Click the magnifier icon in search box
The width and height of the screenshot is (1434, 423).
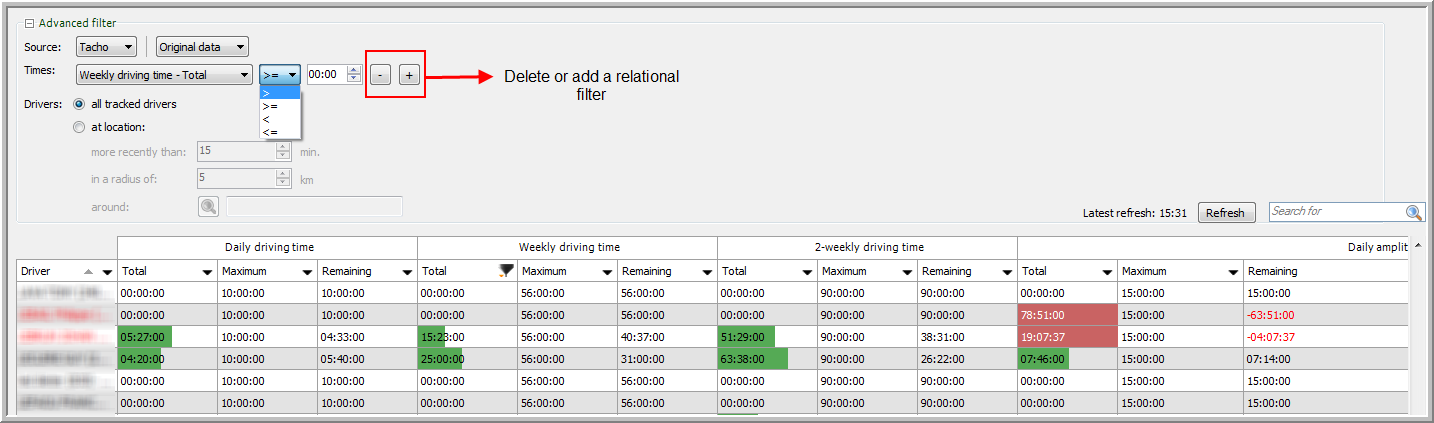(x=1413, y=212)
